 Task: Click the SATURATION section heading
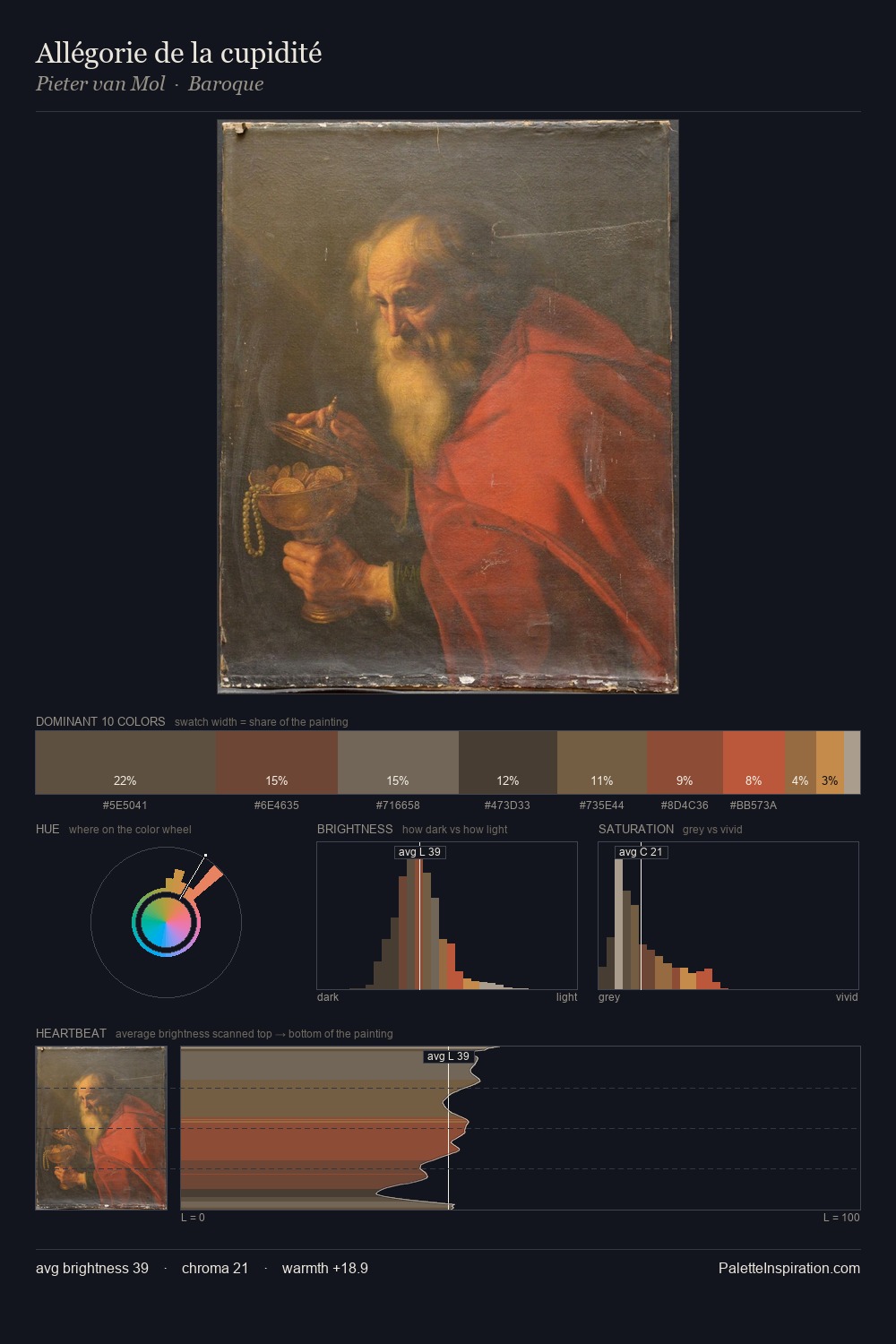click(636, 829)
